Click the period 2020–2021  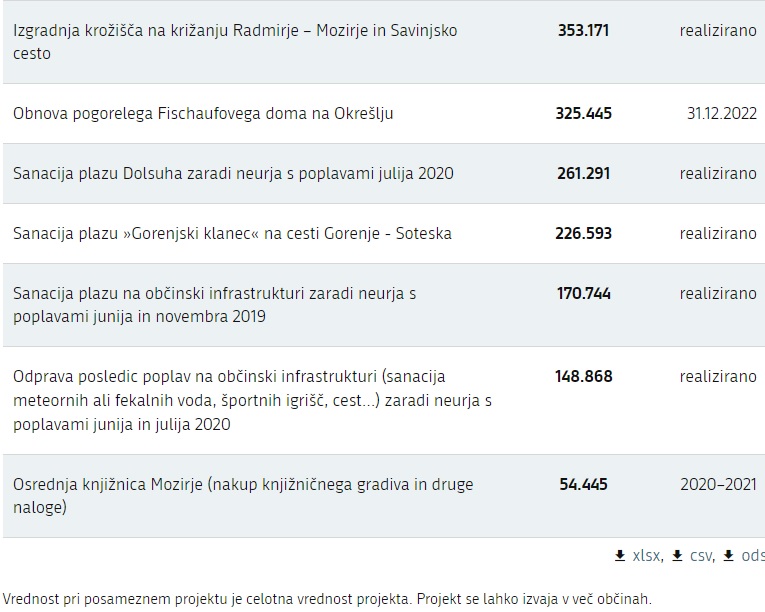(718, 484)
